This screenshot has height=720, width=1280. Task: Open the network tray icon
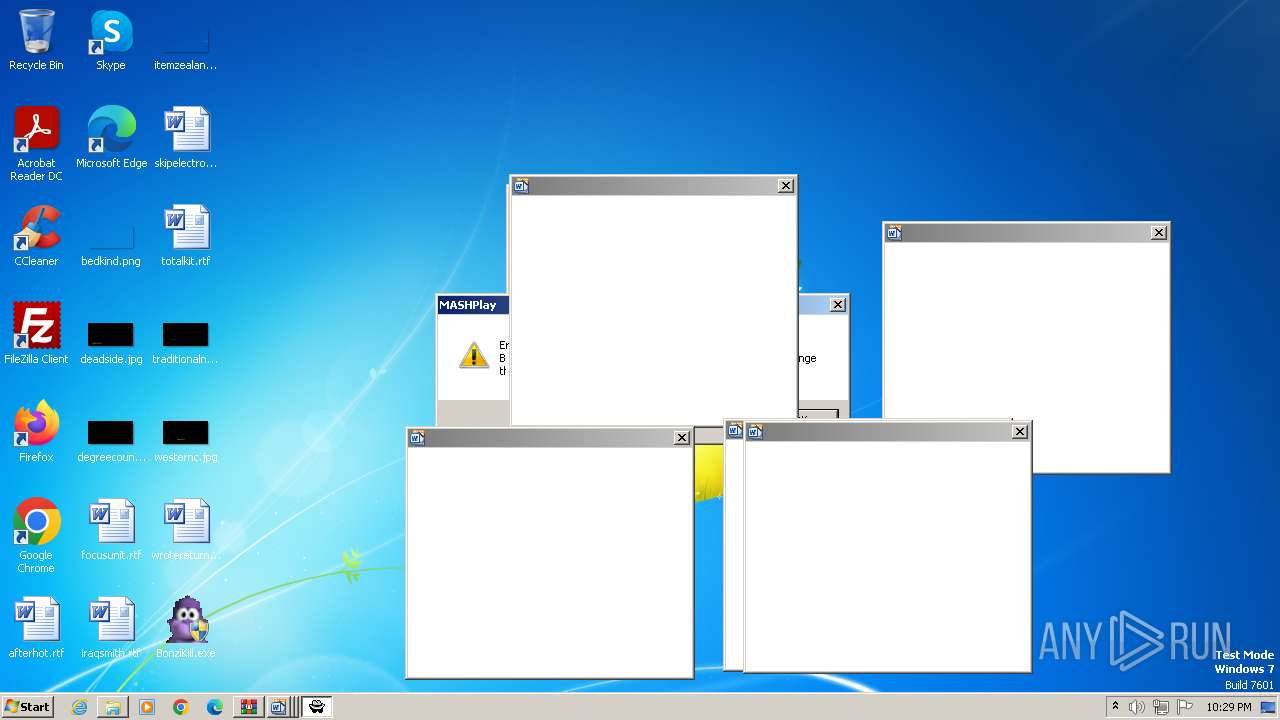1161,707
